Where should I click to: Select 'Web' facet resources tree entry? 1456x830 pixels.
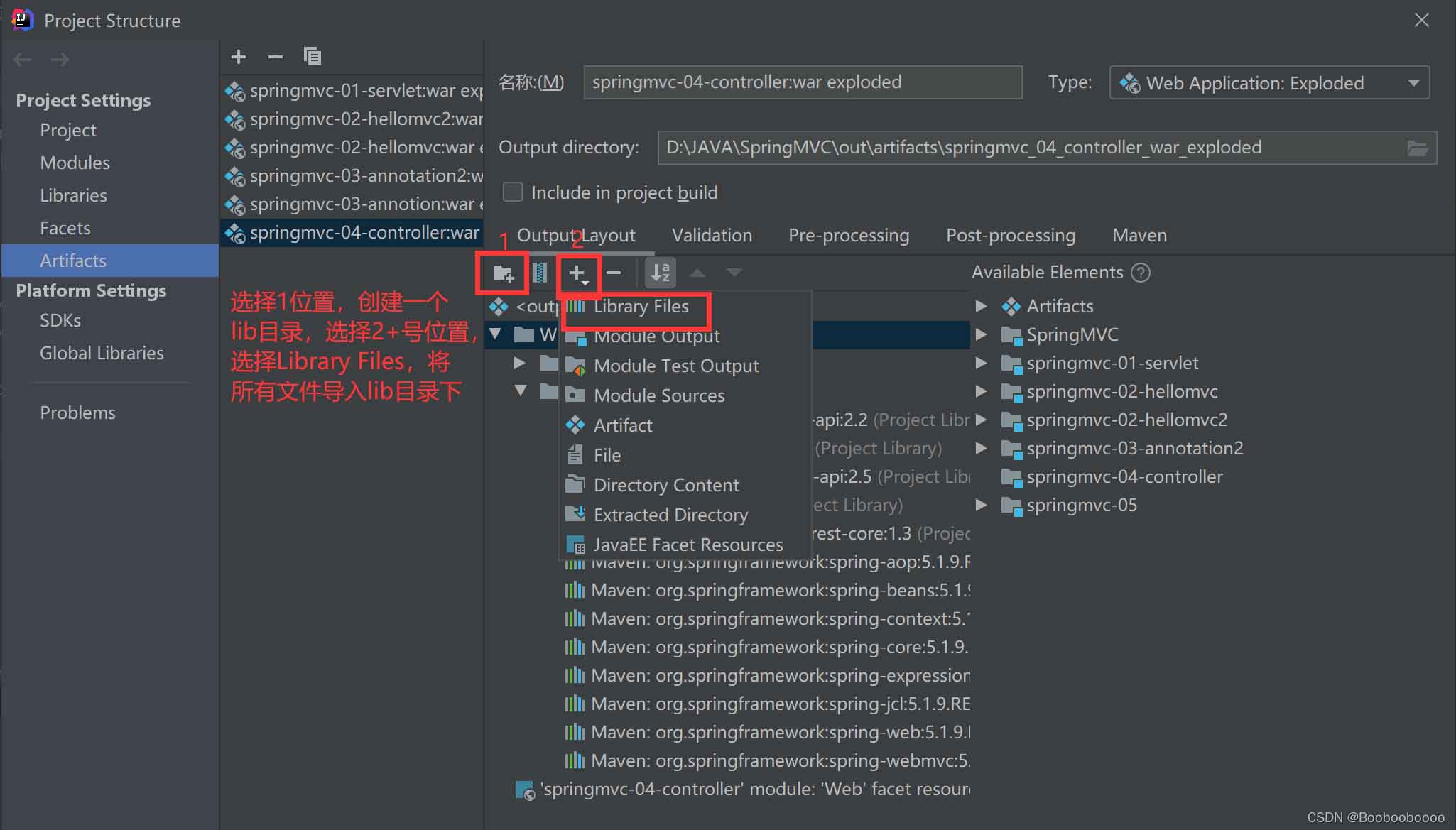click(x=742, y=790)
